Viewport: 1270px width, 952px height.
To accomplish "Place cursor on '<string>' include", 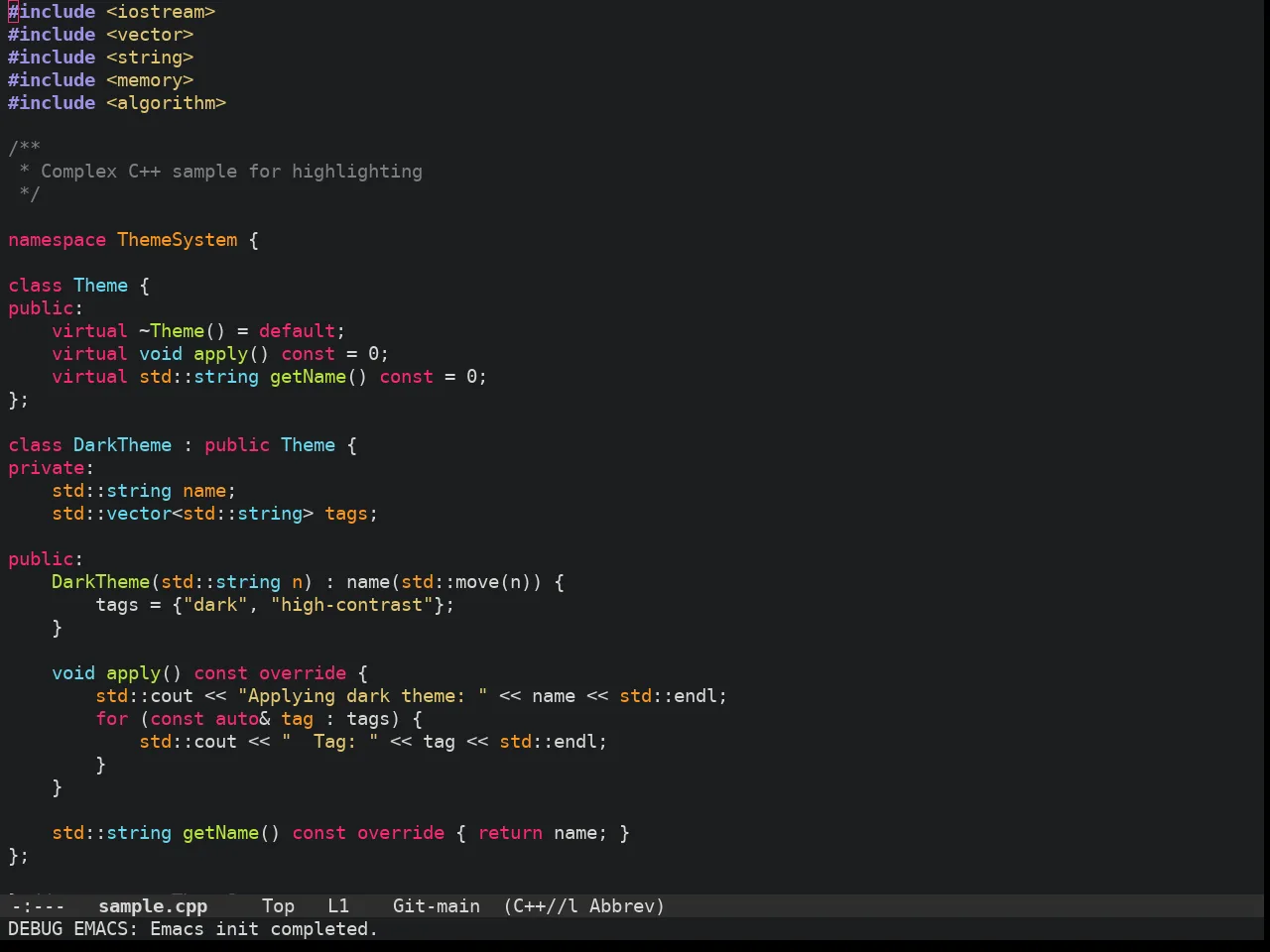I will click(x=150, y=58).
